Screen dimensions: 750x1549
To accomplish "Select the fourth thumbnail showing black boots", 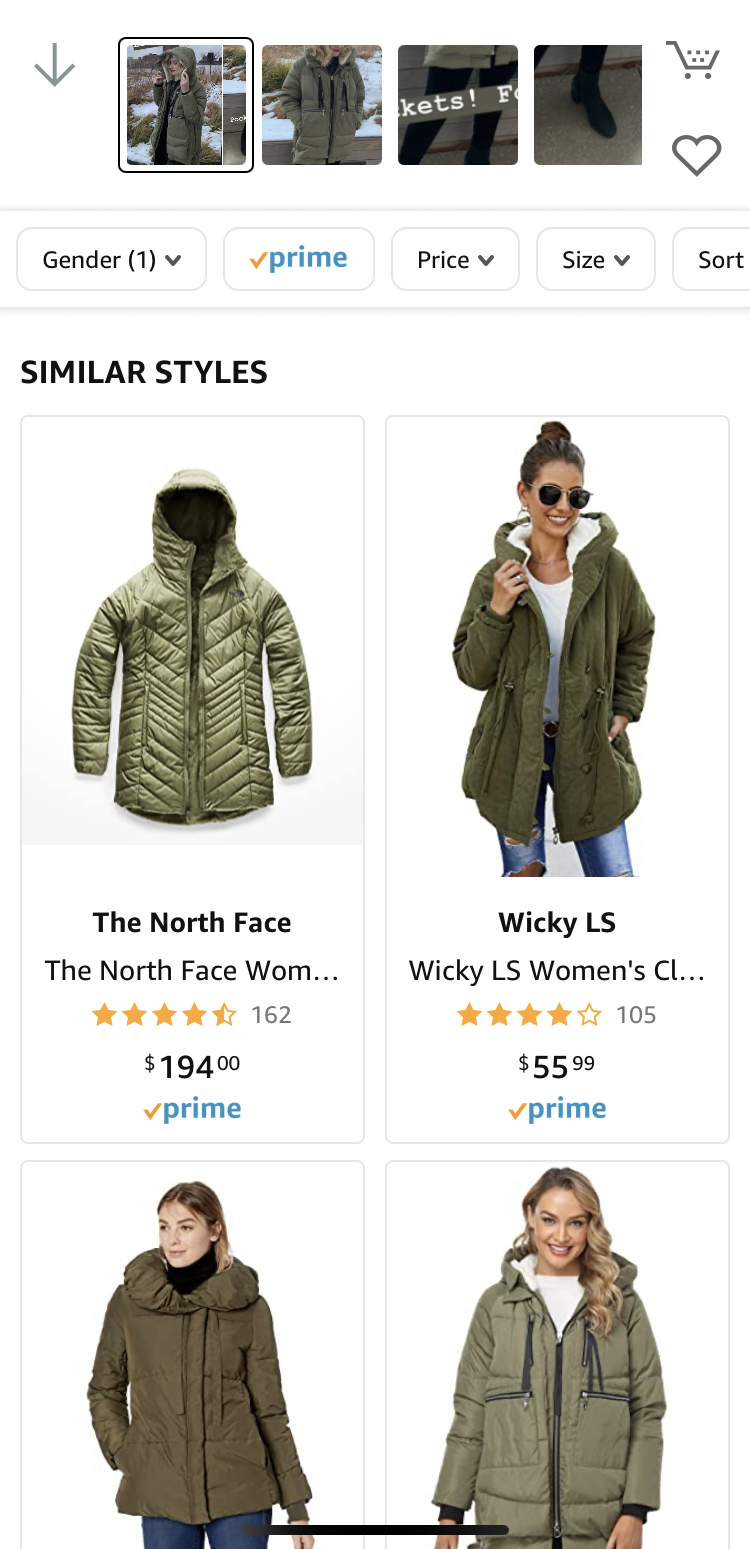I will 588,105.
